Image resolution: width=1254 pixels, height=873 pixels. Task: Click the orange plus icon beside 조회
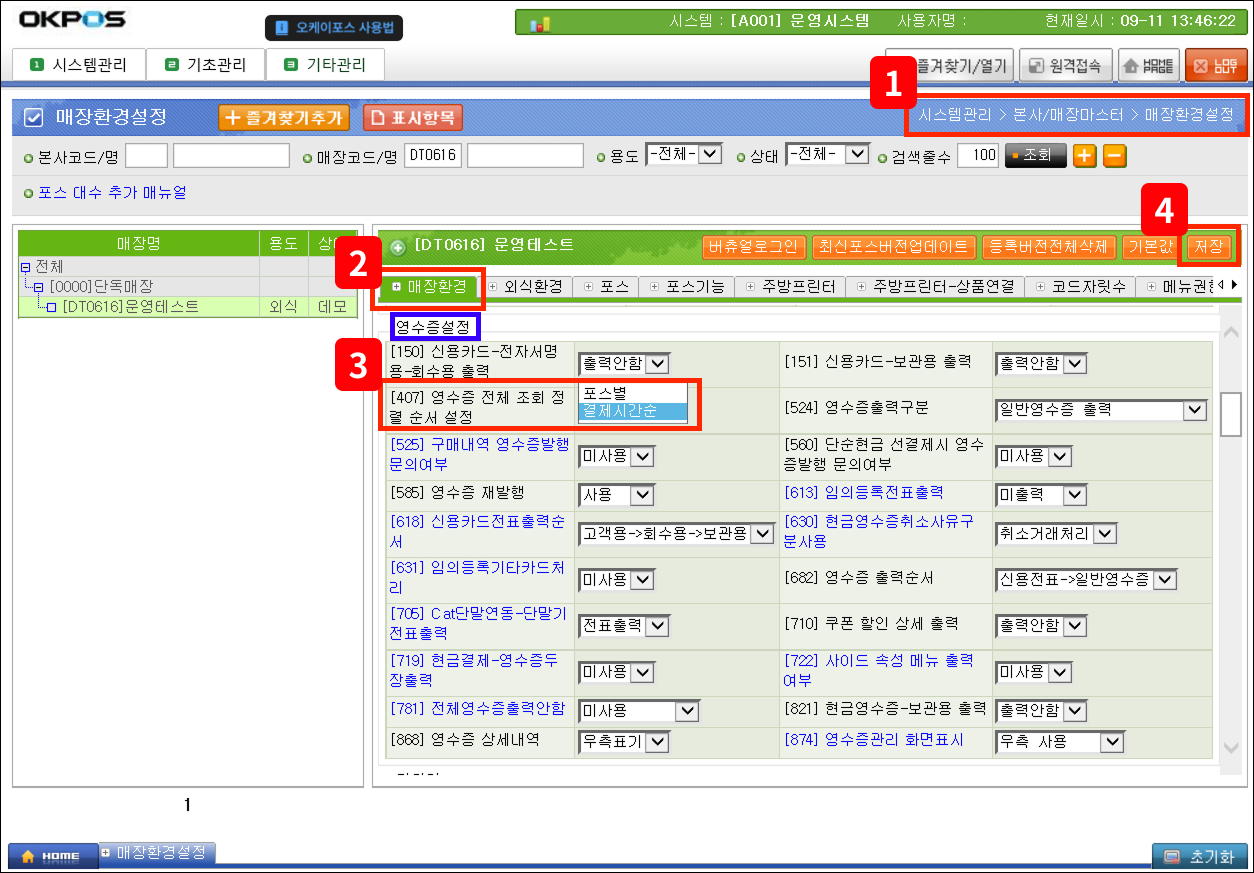click(x=1084, y=156)
